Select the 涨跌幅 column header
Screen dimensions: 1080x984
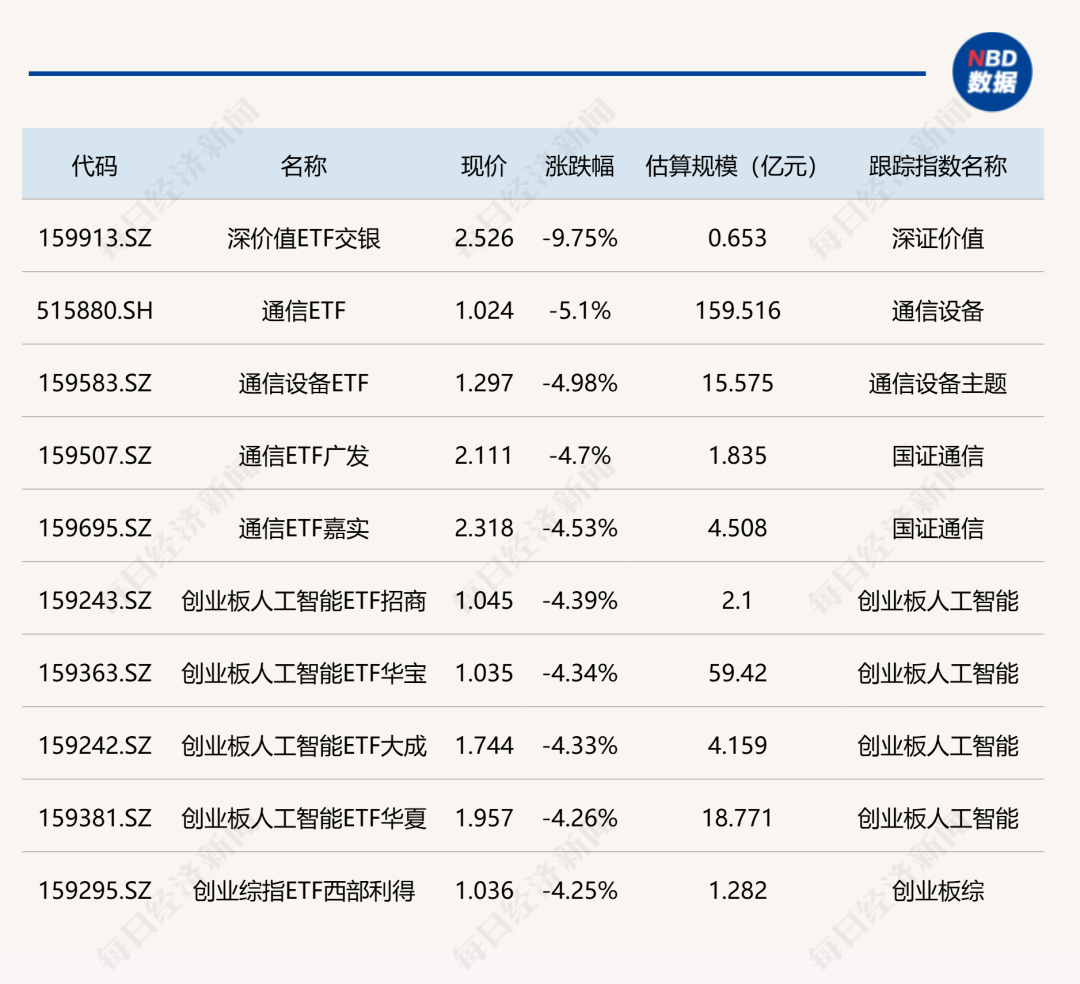(579, 166)
